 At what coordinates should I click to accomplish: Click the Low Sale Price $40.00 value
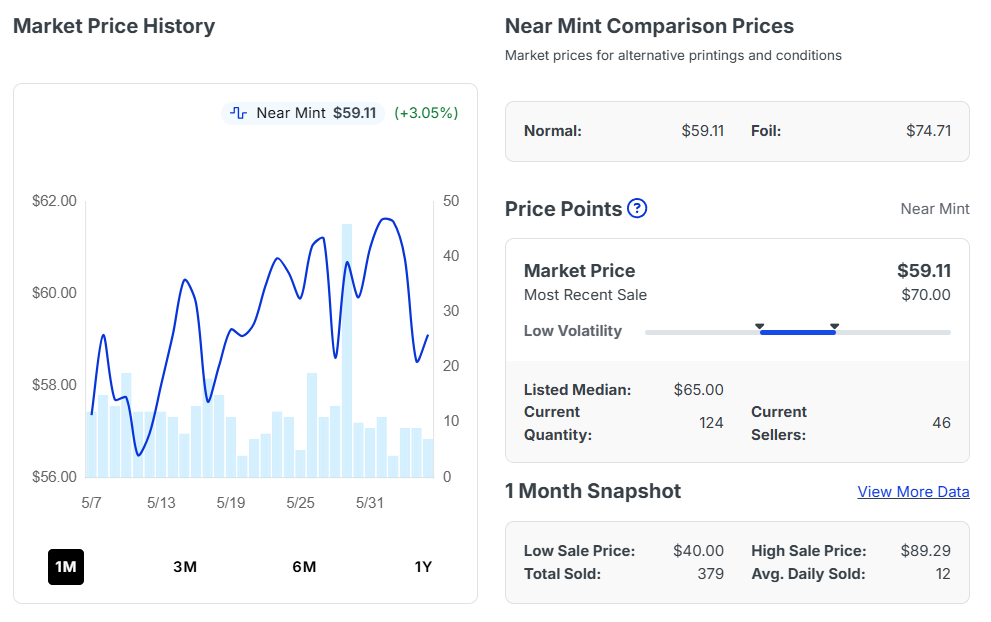698,551
